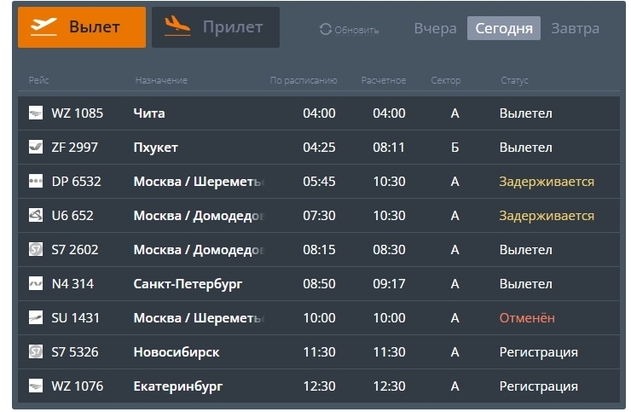Click S7 logo icon for flight S7 2602

click(x=36, y=250)
